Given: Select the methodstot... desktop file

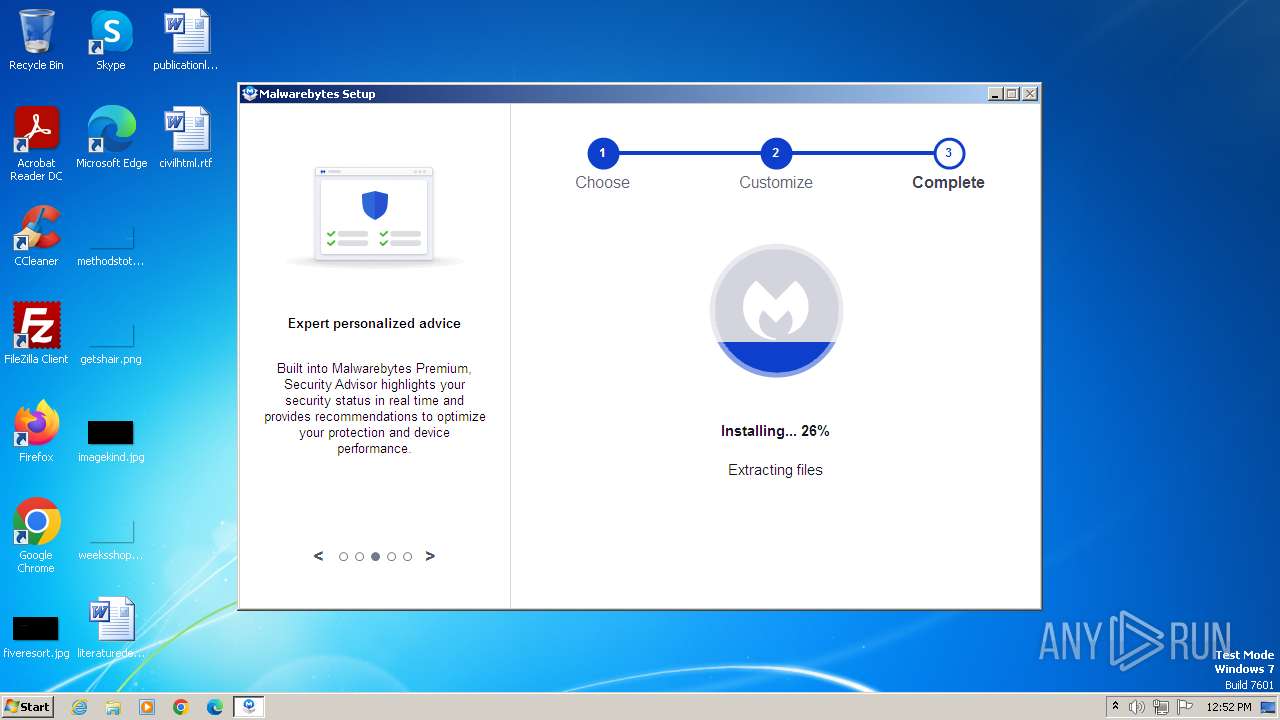Looking at the screenshot, I should (111, 245).
